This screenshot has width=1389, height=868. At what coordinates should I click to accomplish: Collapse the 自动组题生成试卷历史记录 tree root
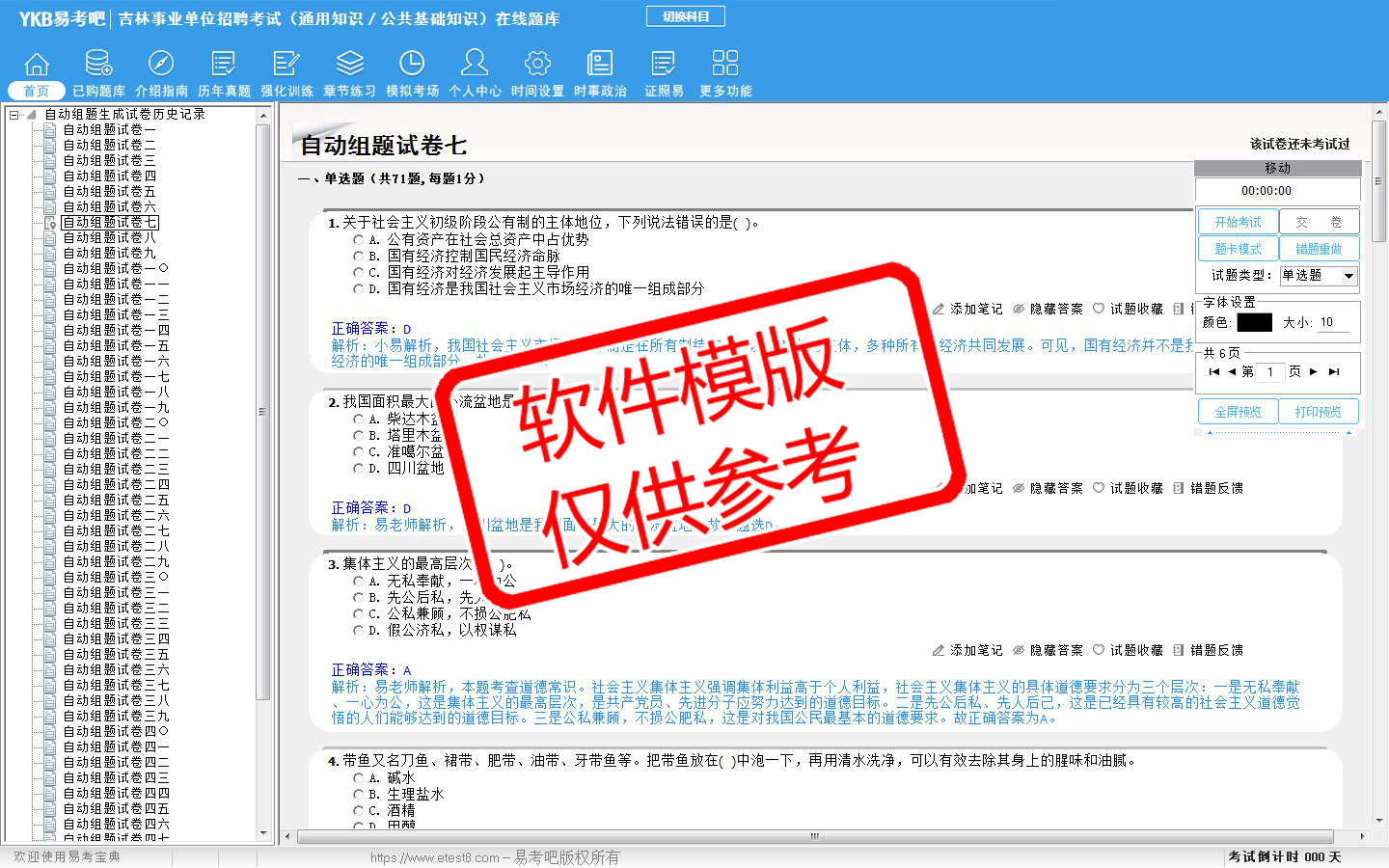tap(14, 115)
